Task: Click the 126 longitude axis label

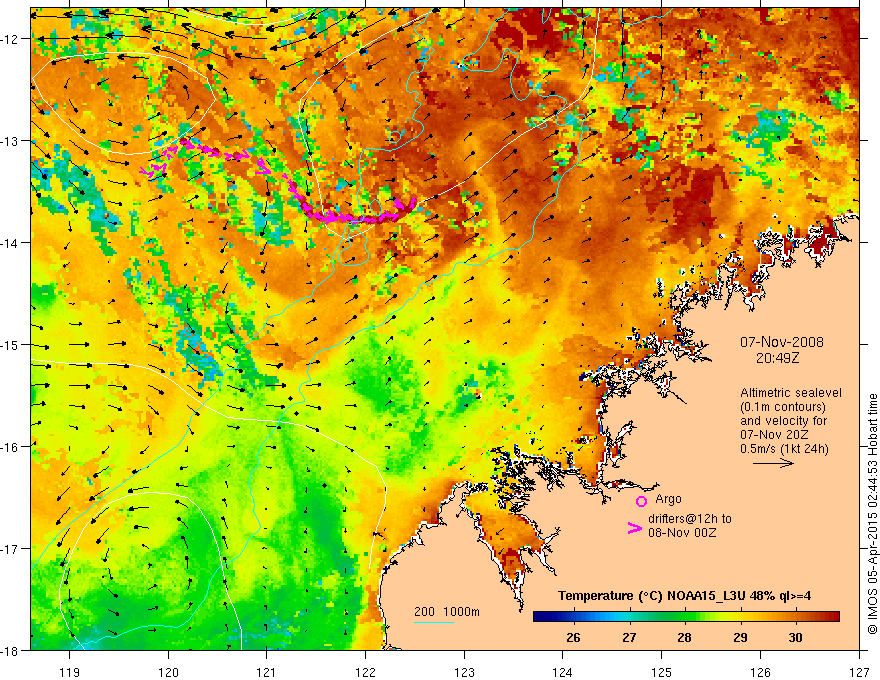Action: pos(760,672)
